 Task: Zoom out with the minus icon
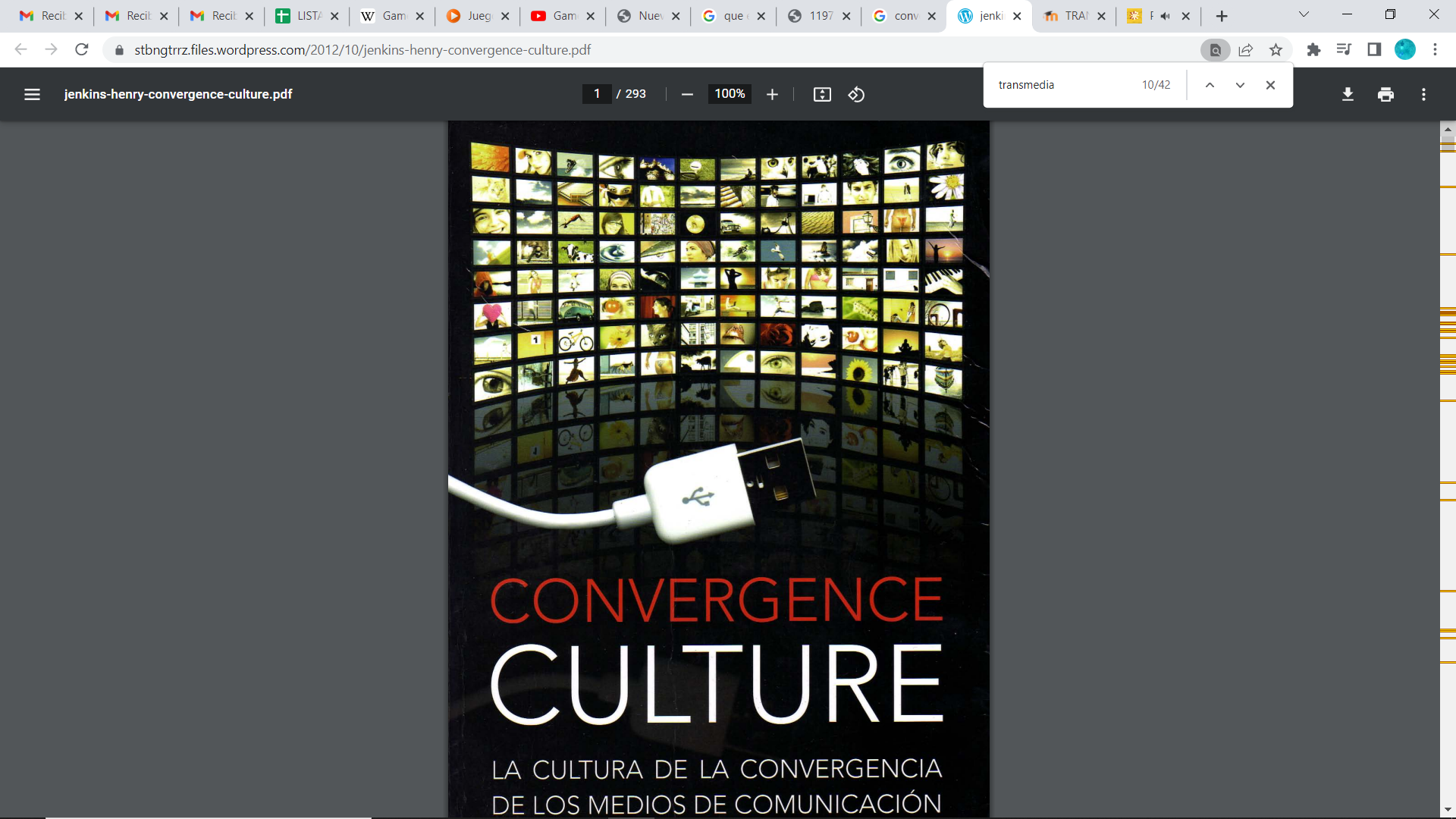pos(687,94)
